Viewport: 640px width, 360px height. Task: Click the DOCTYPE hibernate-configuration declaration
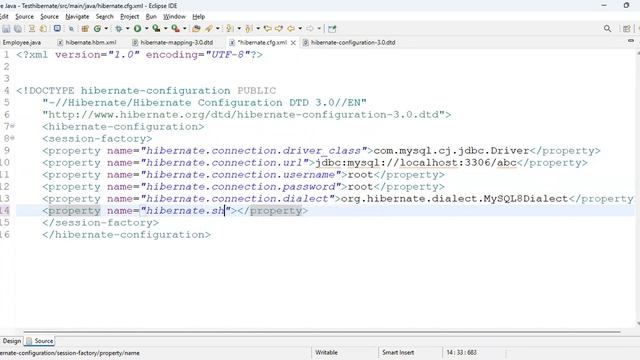click(146, 91)
